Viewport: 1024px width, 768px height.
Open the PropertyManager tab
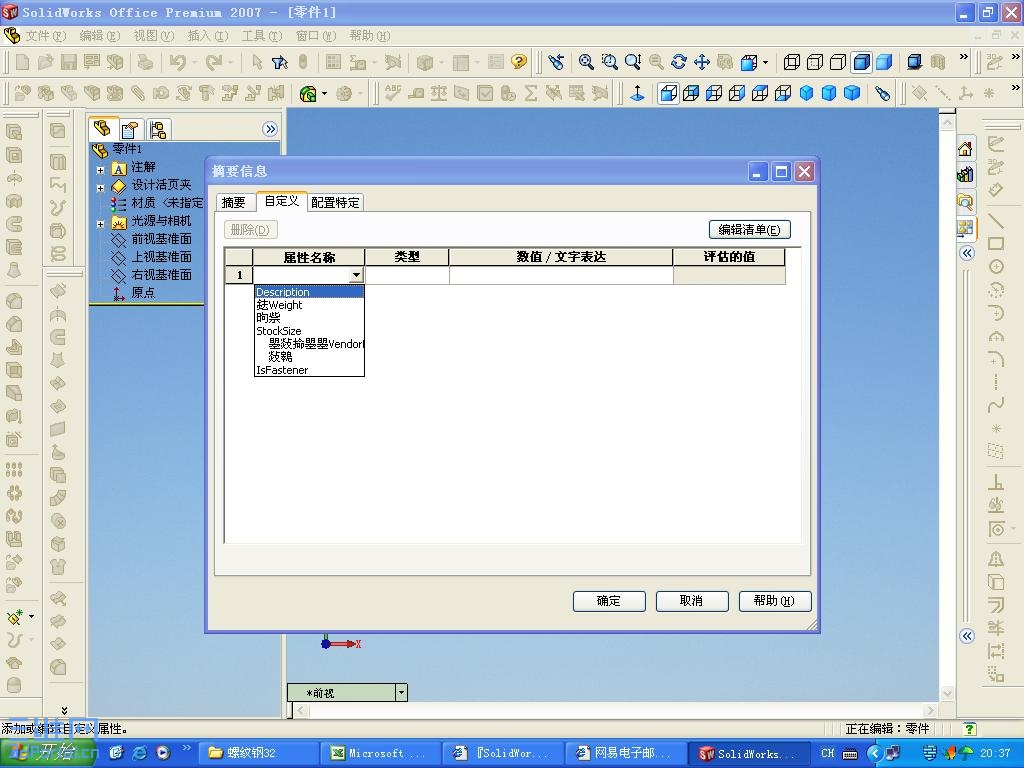[130, 130]
